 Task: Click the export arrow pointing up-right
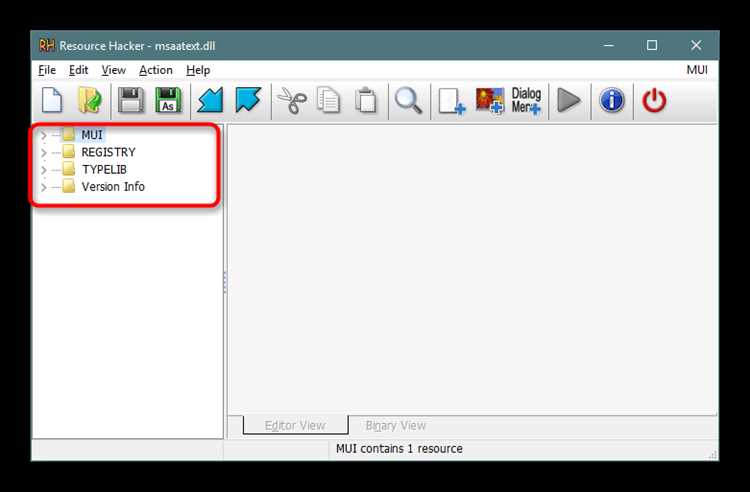[x=248, y=101]
